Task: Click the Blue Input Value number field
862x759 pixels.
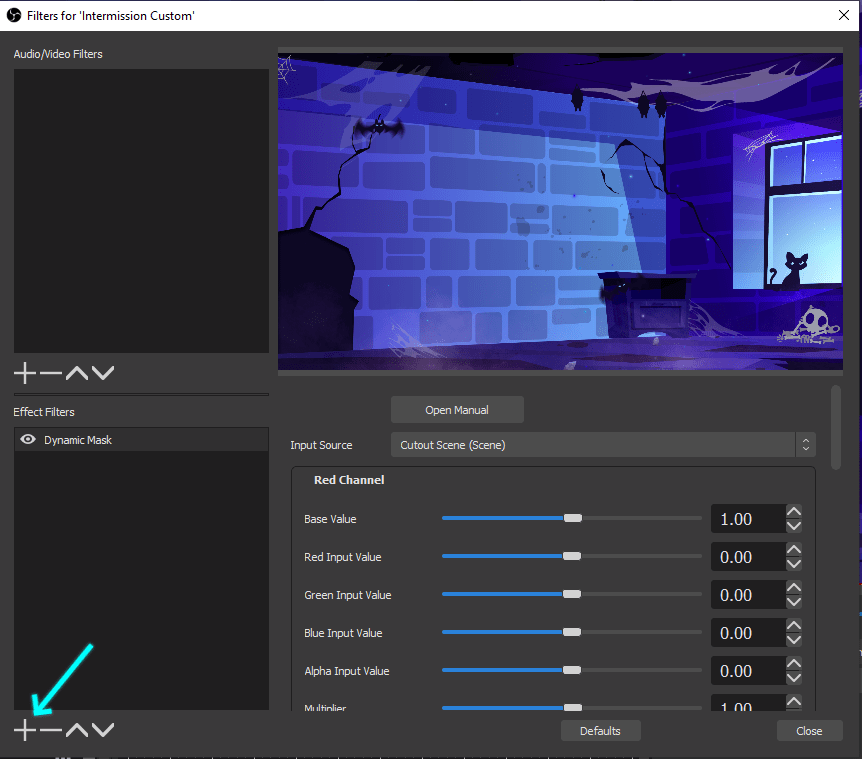Action: pyautogui.click(x=748, y=633)
